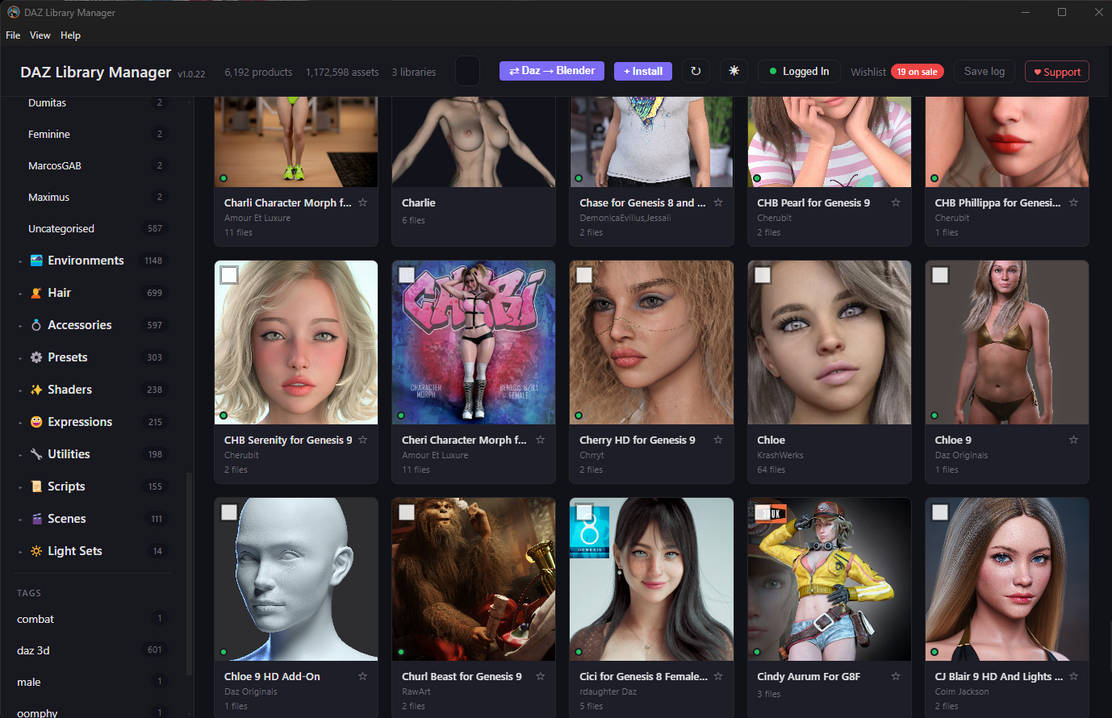The image size is (1112, 718).
Task: Star the Charli Character Morph product
Action: [363, 202]
